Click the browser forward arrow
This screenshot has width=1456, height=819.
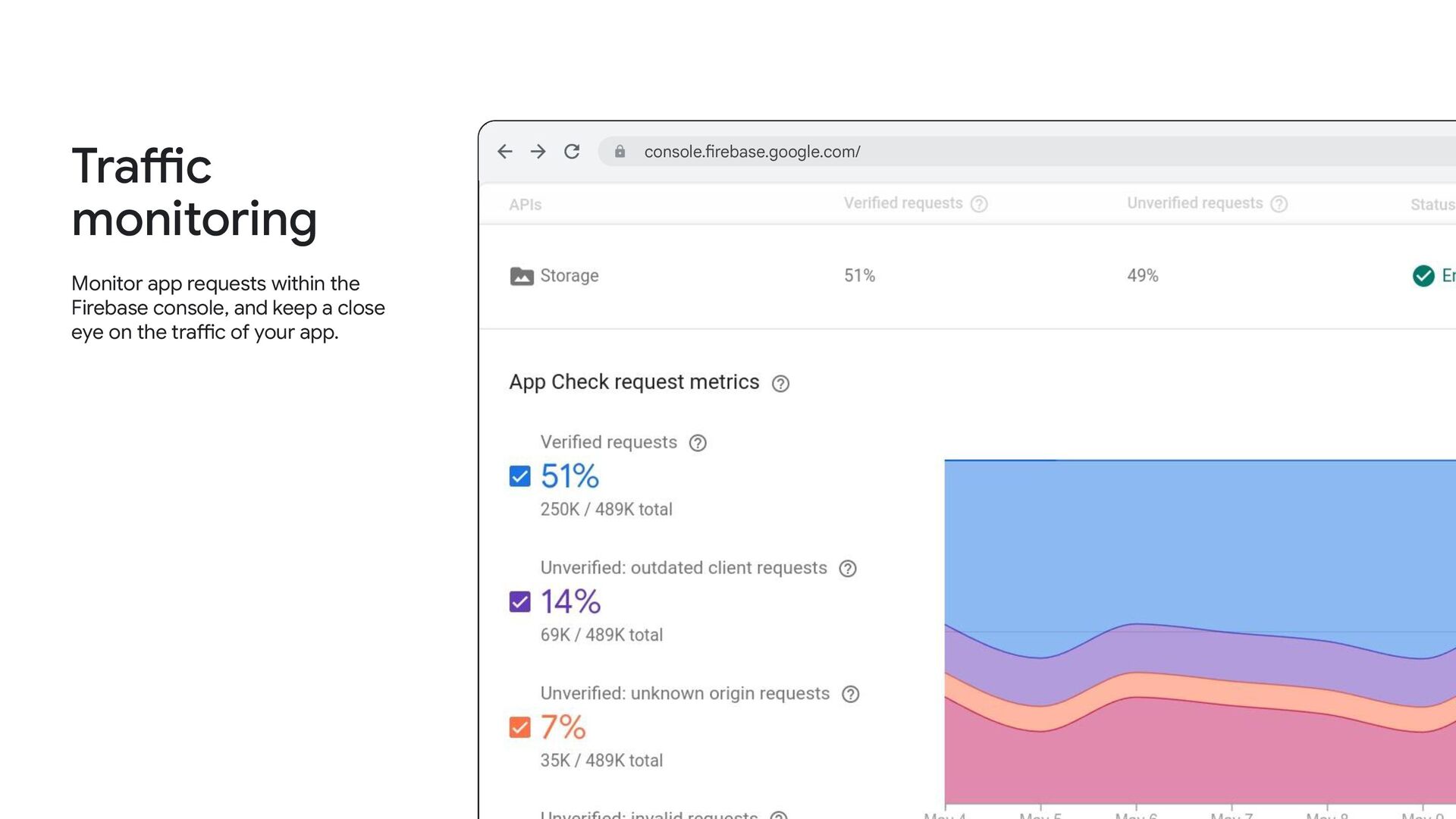coord(538,152)
